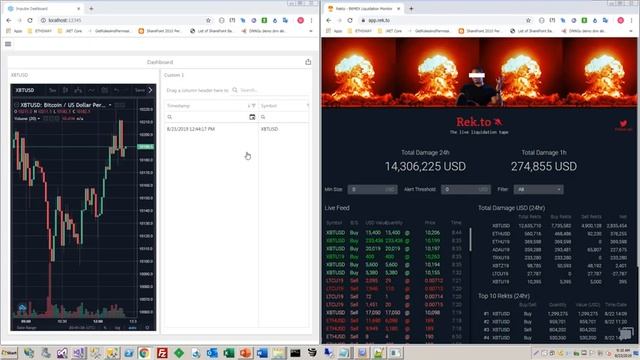This screenshot has height=360, width=640.
Task: Click the Search field in the Custom 1 grid
Action: [x=269, y=90]
